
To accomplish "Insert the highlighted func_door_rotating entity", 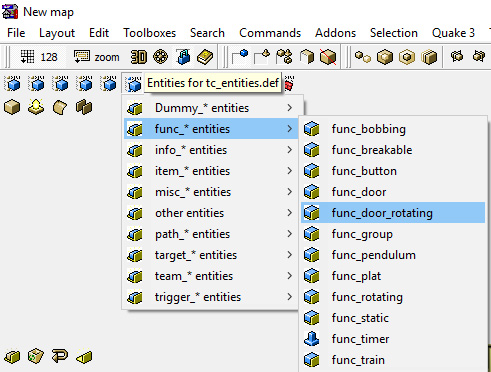I will click(393, 213).
